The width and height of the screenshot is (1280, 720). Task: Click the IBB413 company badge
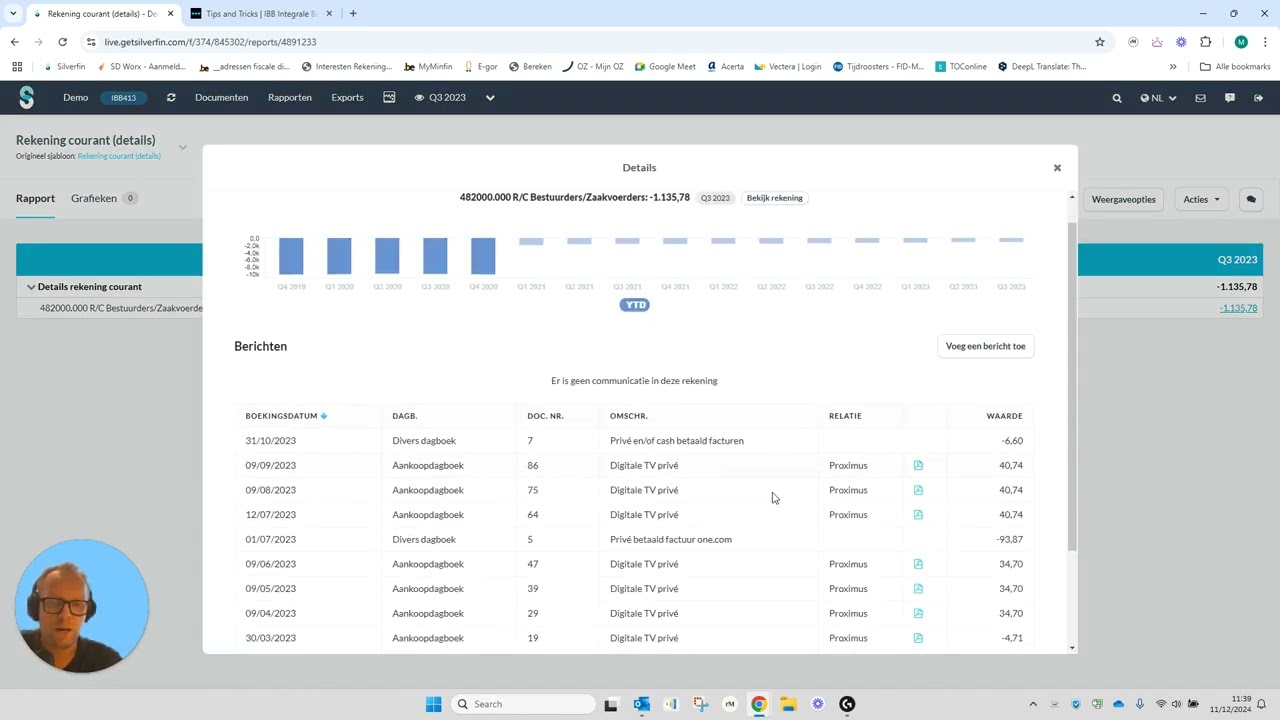pos(124,98)
